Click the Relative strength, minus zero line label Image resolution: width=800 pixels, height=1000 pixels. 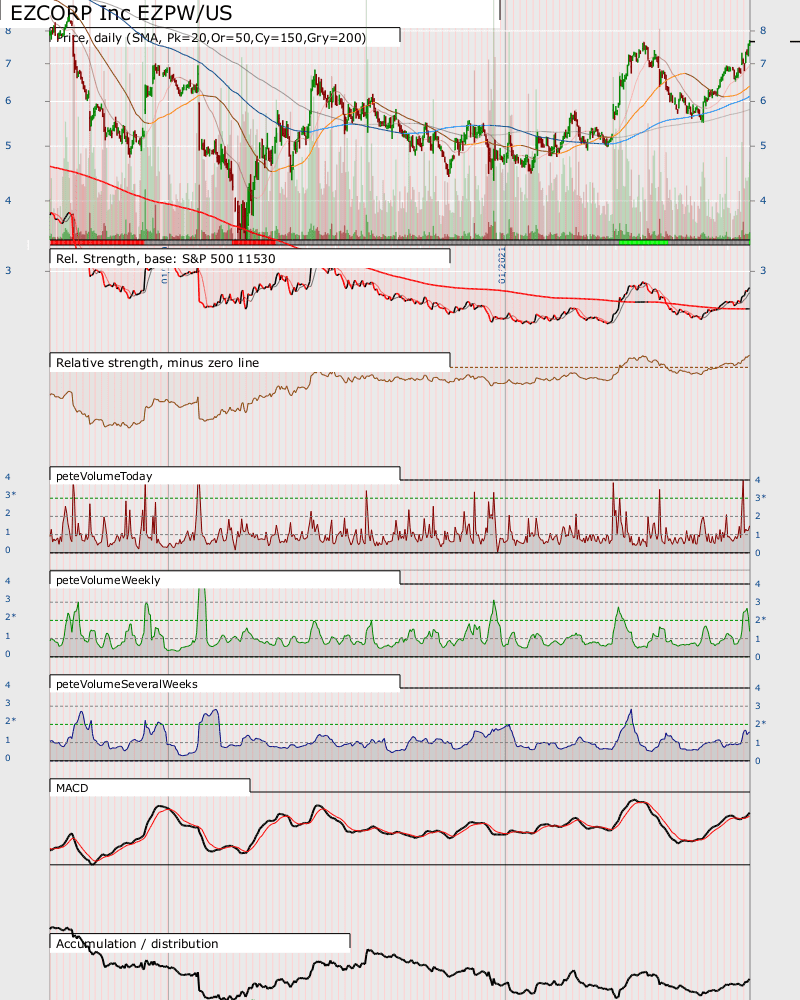158,363
